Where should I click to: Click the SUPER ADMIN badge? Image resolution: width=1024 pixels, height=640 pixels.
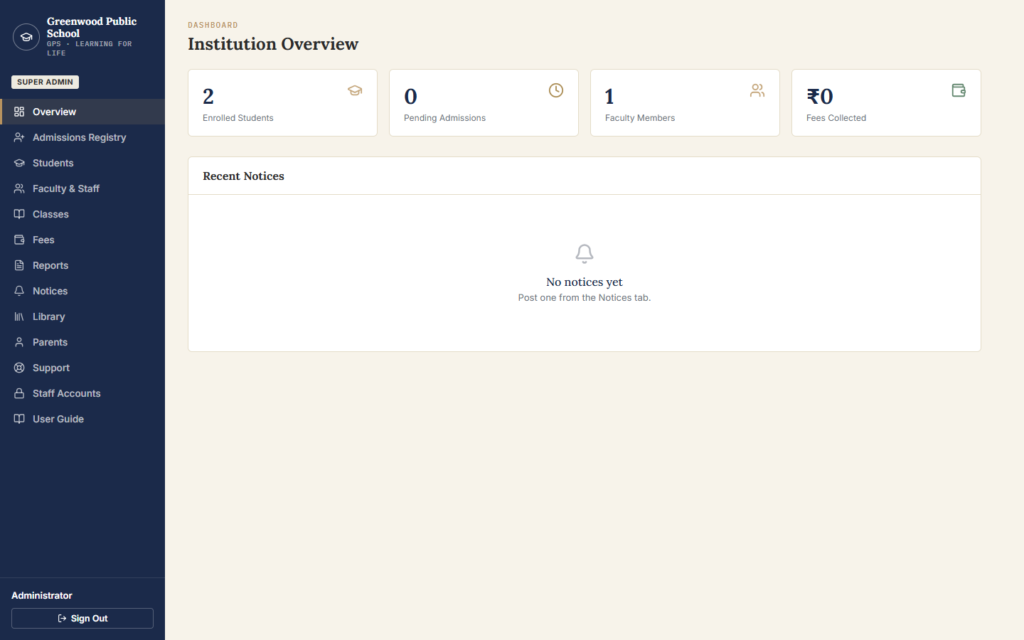pyautogui.click(x=45, y=82)
